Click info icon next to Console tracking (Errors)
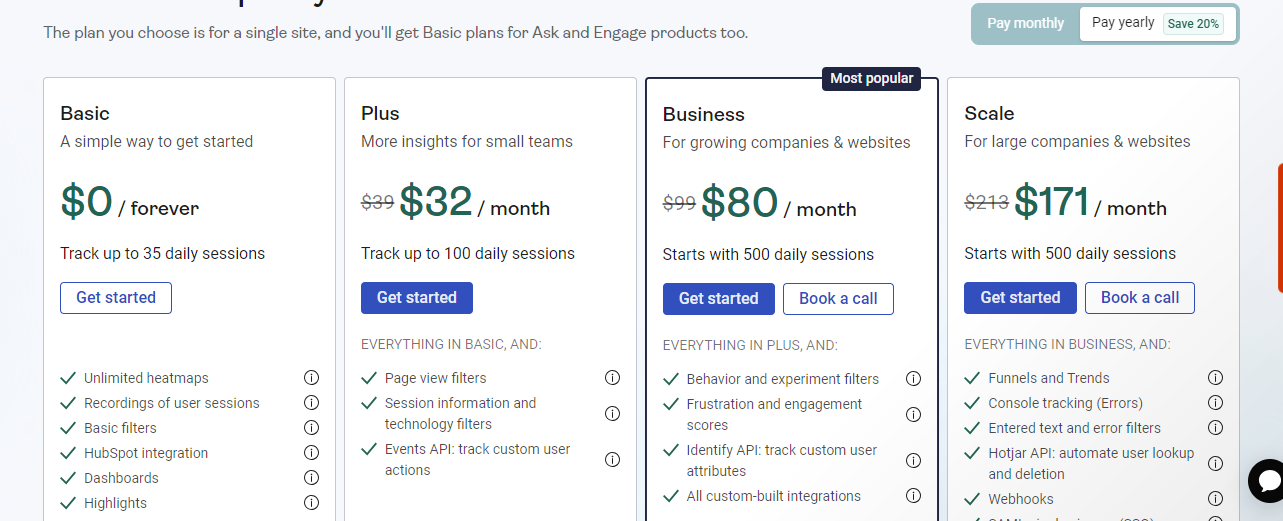The height and width of the screenshot is (521, 1283). [x=1215, y=403]
